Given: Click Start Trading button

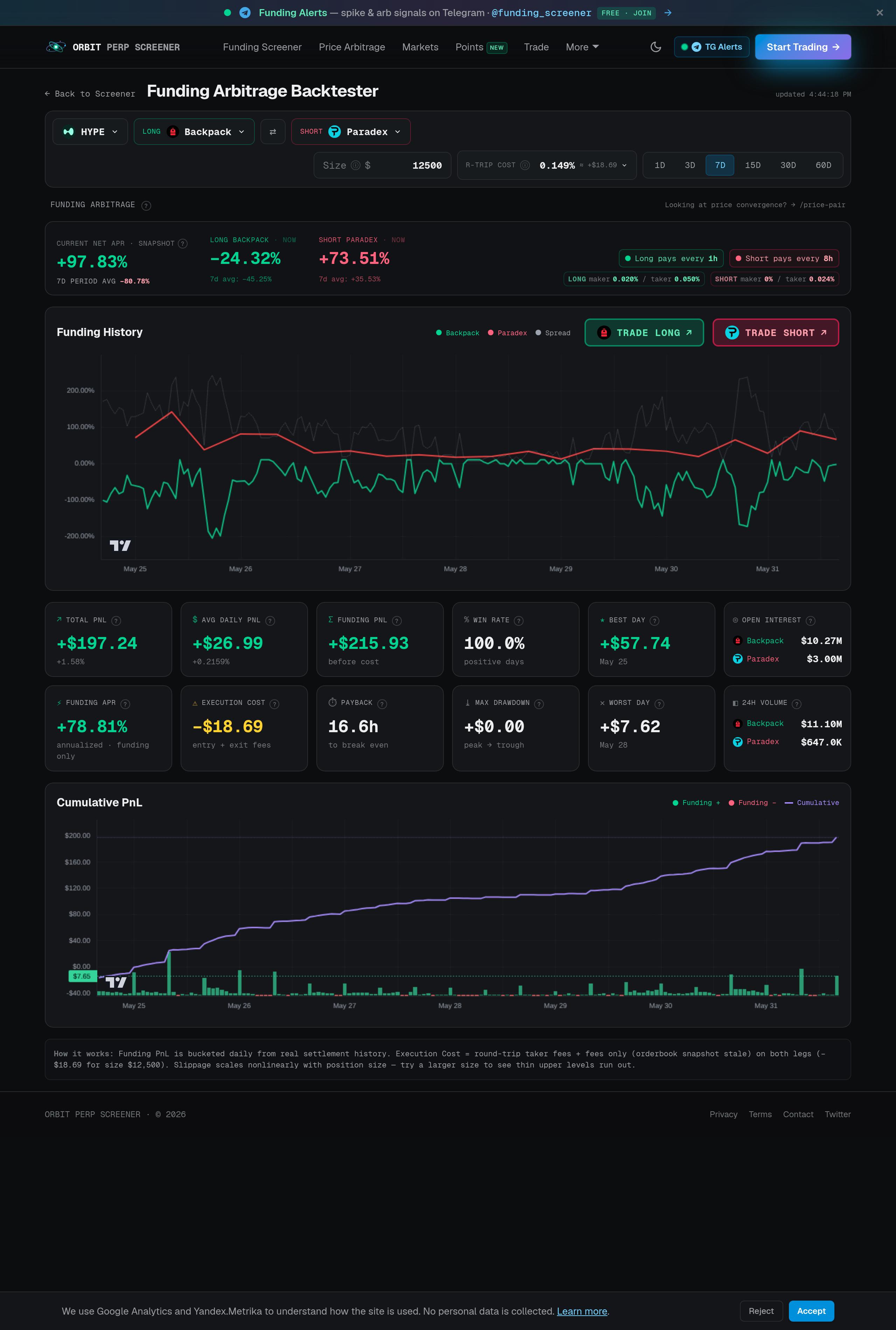Looking at the screenshot, I should click(803, 47).
